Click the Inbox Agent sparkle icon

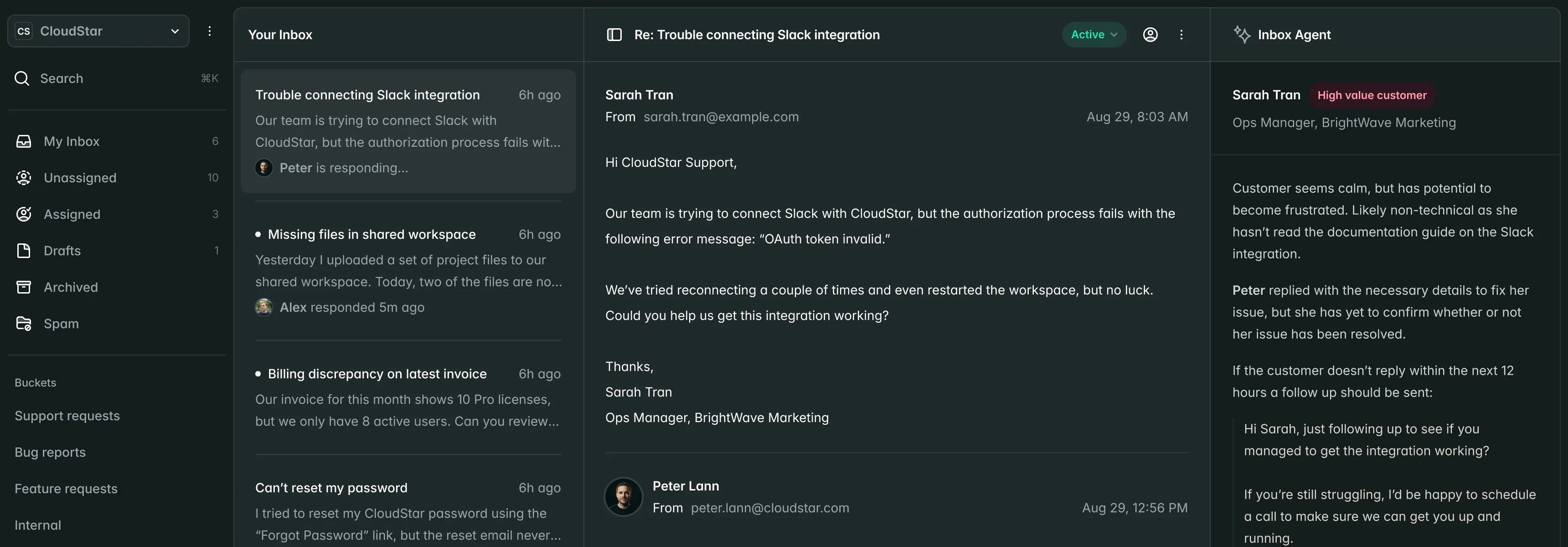[1242, 35]
